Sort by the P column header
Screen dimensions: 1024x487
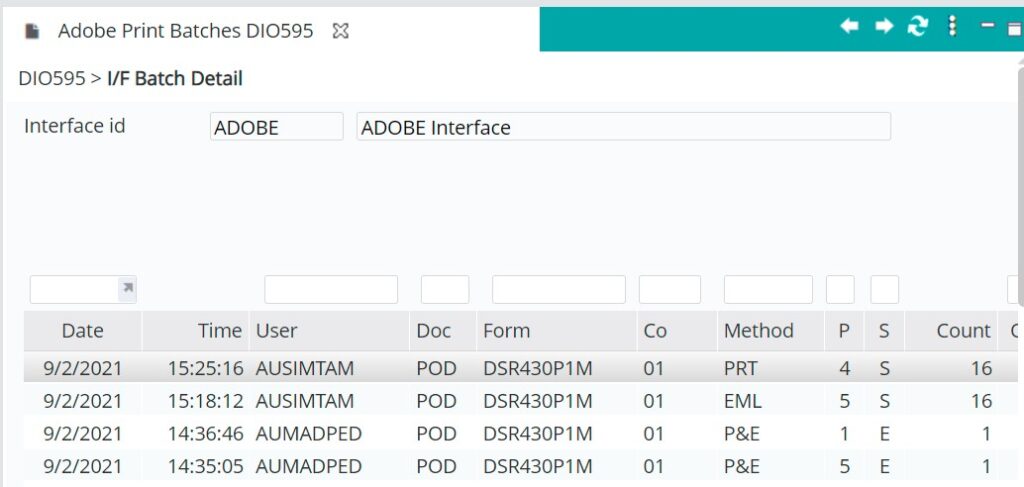pos(844,331)
